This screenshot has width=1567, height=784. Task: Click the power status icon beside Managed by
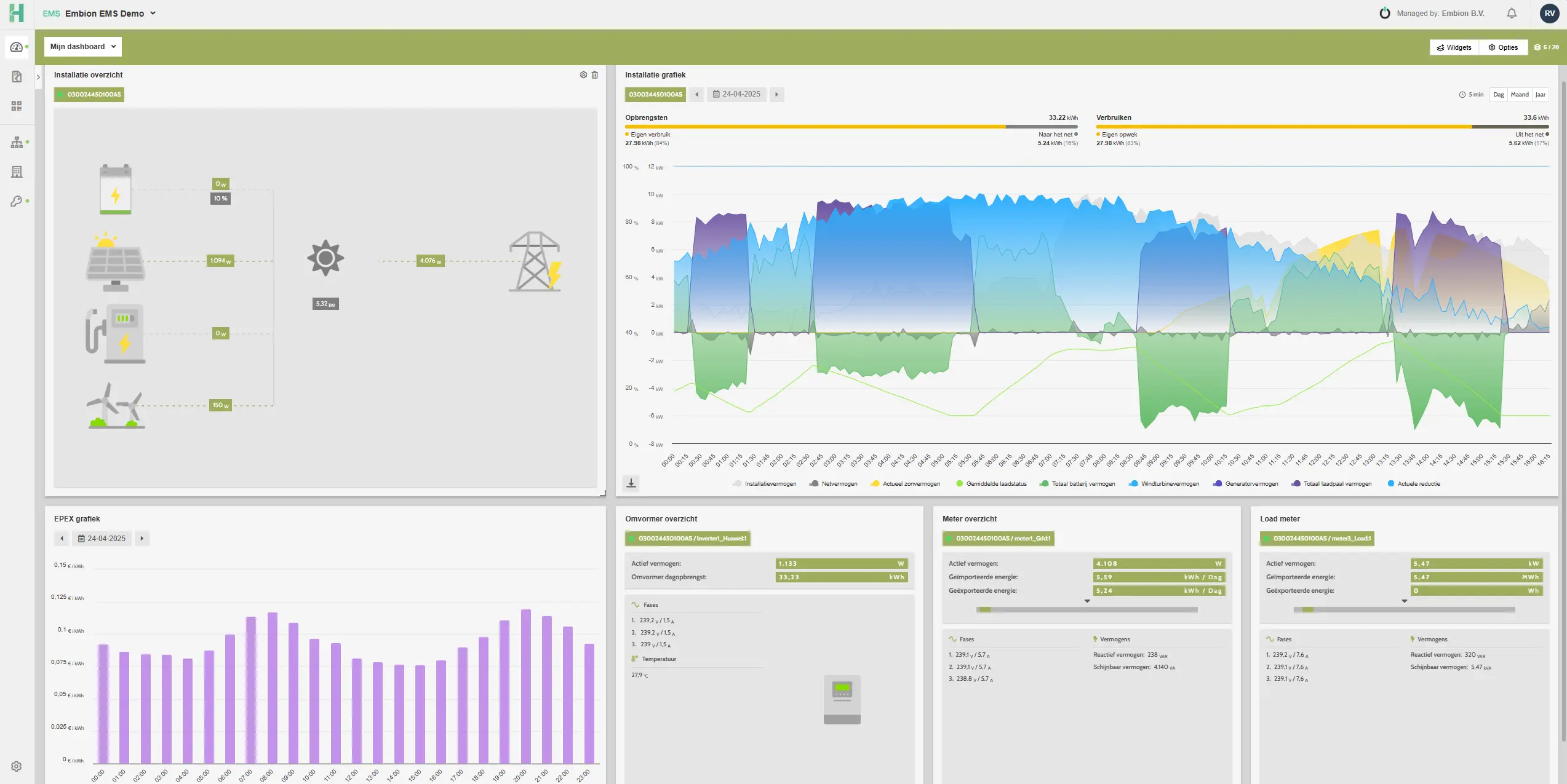(1385, 14)
